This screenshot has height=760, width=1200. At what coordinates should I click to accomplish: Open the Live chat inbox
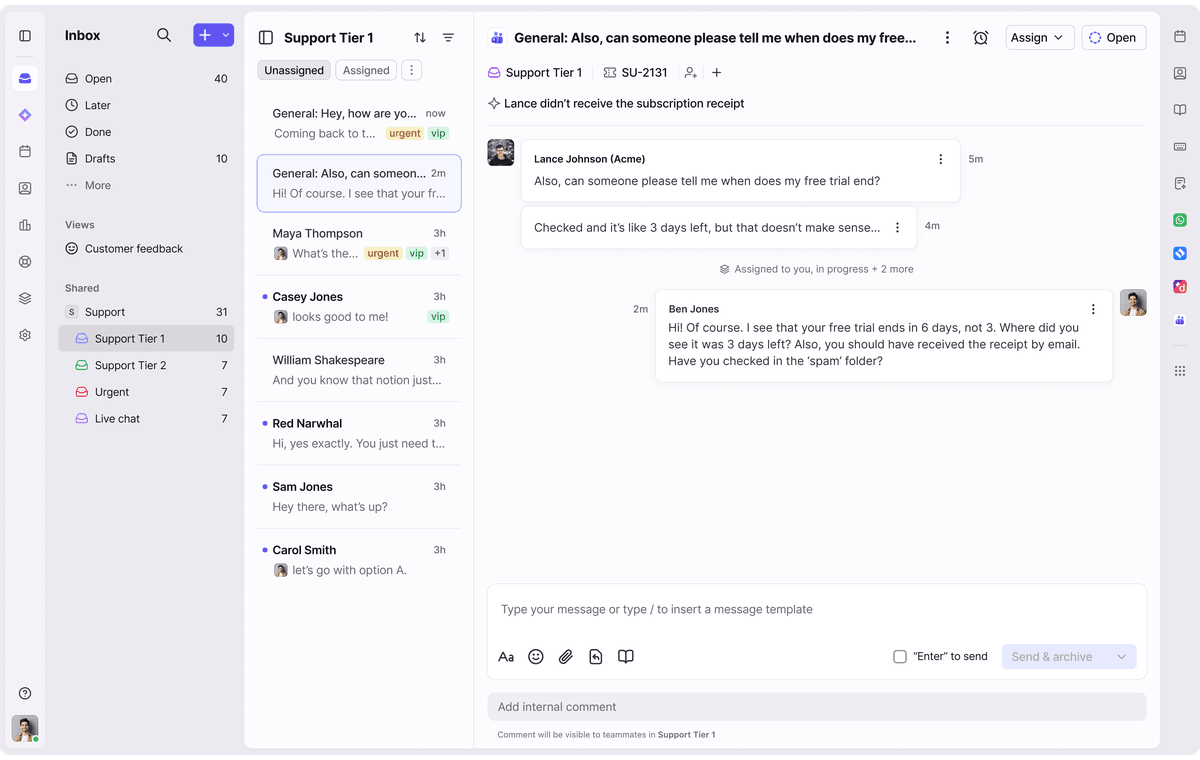pyautogui.click(x=146, y=419)
